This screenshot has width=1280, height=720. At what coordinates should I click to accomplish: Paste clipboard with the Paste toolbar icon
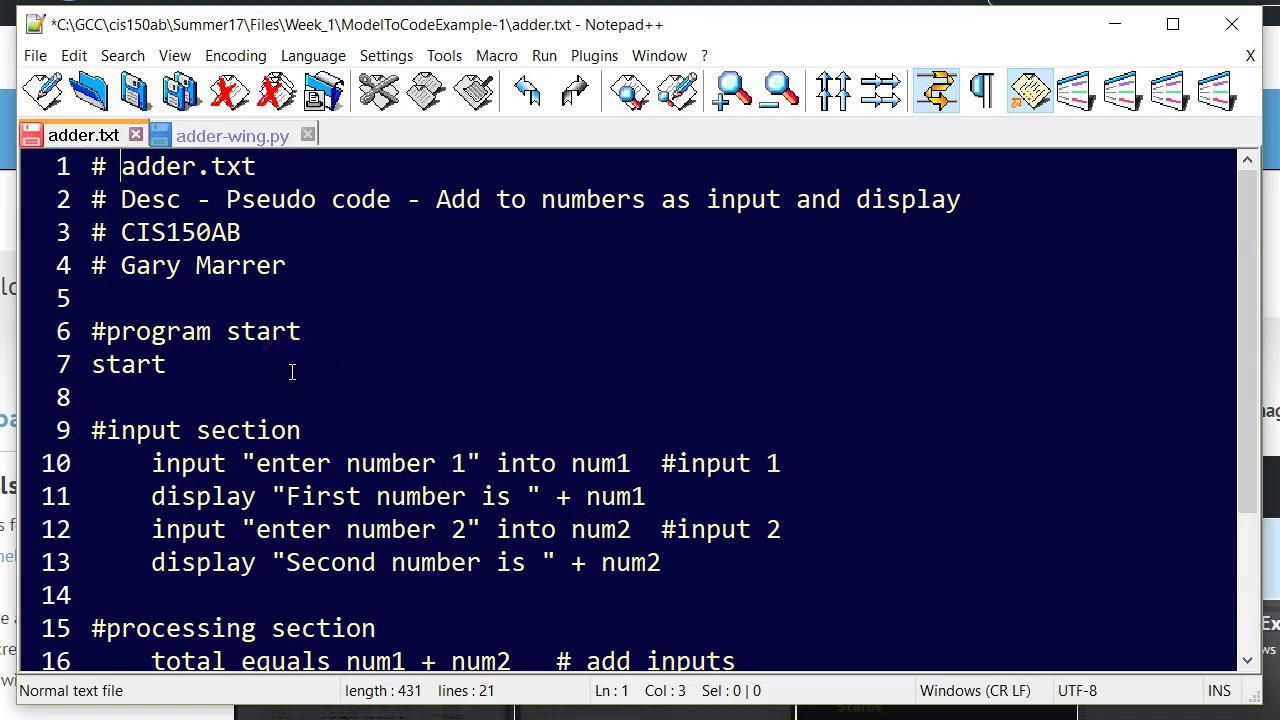click(x=473, y=92)
